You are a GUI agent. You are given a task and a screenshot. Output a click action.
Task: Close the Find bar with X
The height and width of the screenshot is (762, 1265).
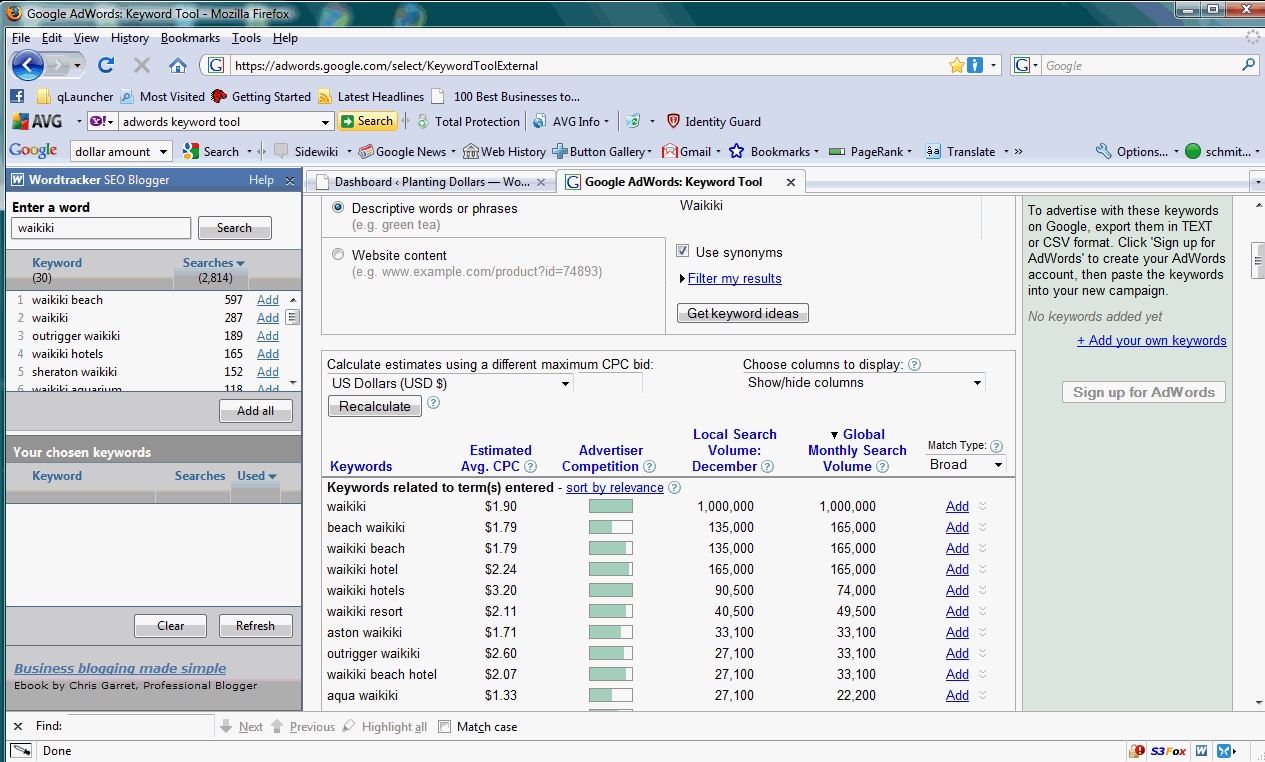click(x=18, y=727)
